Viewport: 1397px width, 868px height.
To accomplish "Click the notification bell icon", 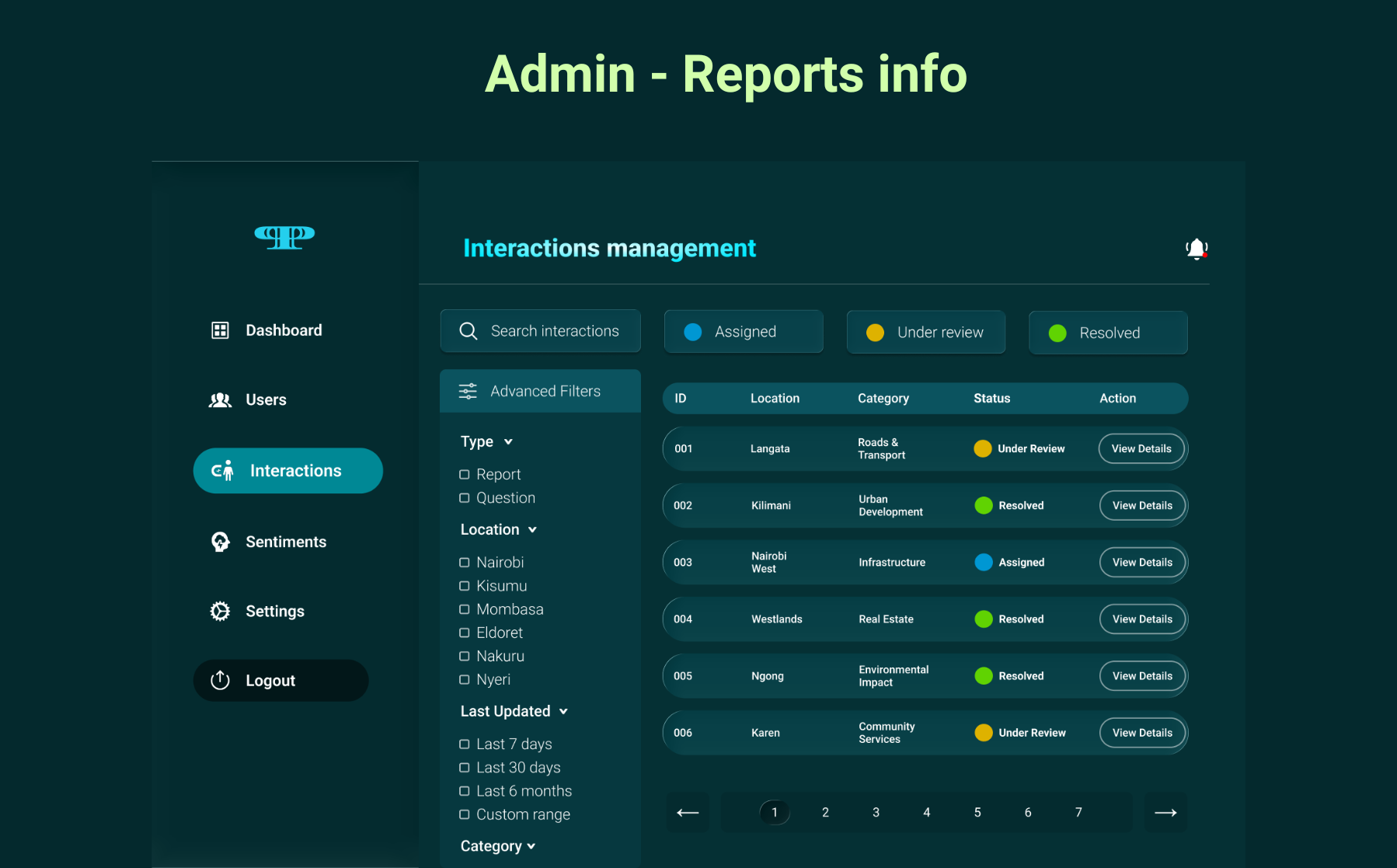I will tap(1196, 249).
